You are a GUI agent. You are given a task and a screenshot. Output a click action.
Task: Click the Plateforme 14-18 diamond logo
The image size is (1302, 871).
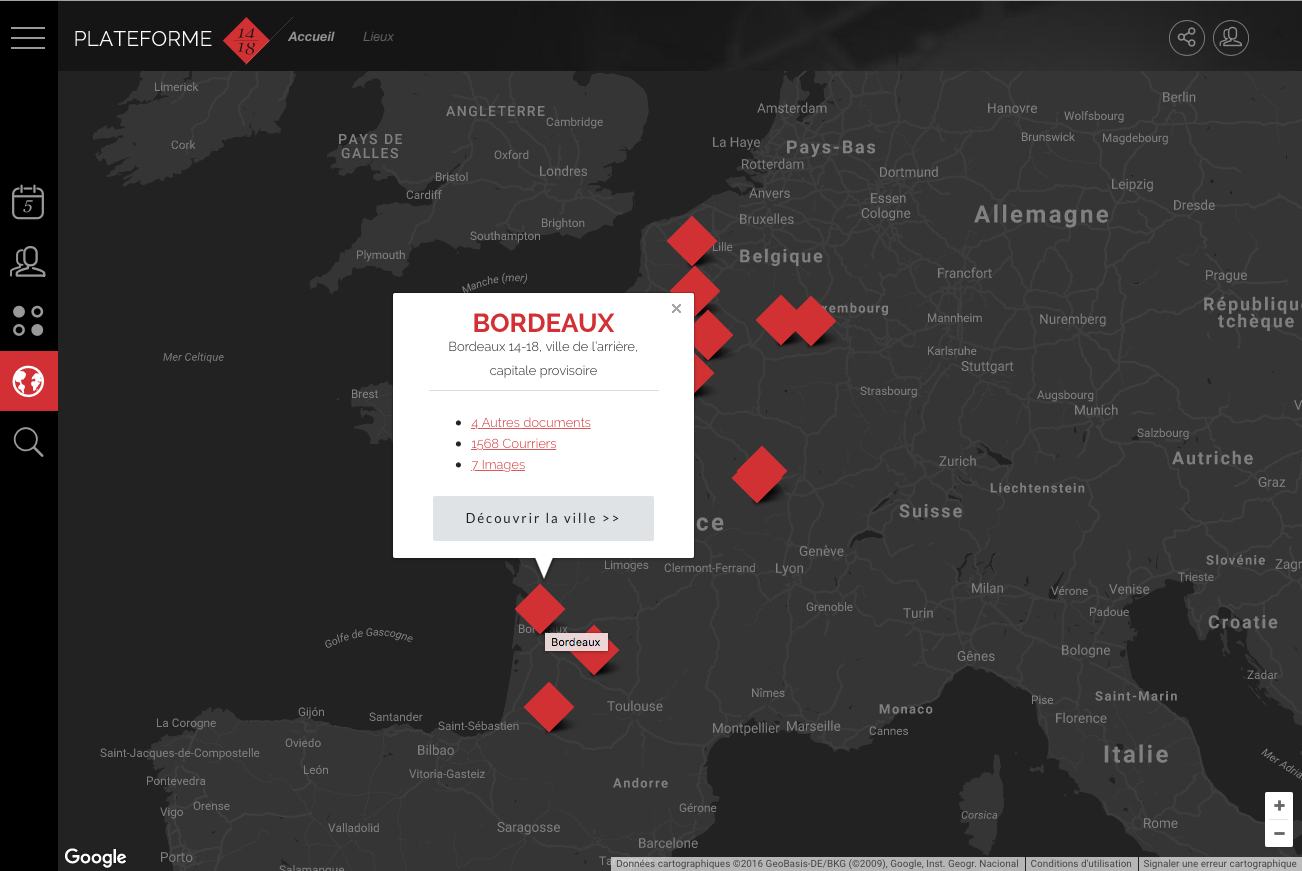(246, 40)
